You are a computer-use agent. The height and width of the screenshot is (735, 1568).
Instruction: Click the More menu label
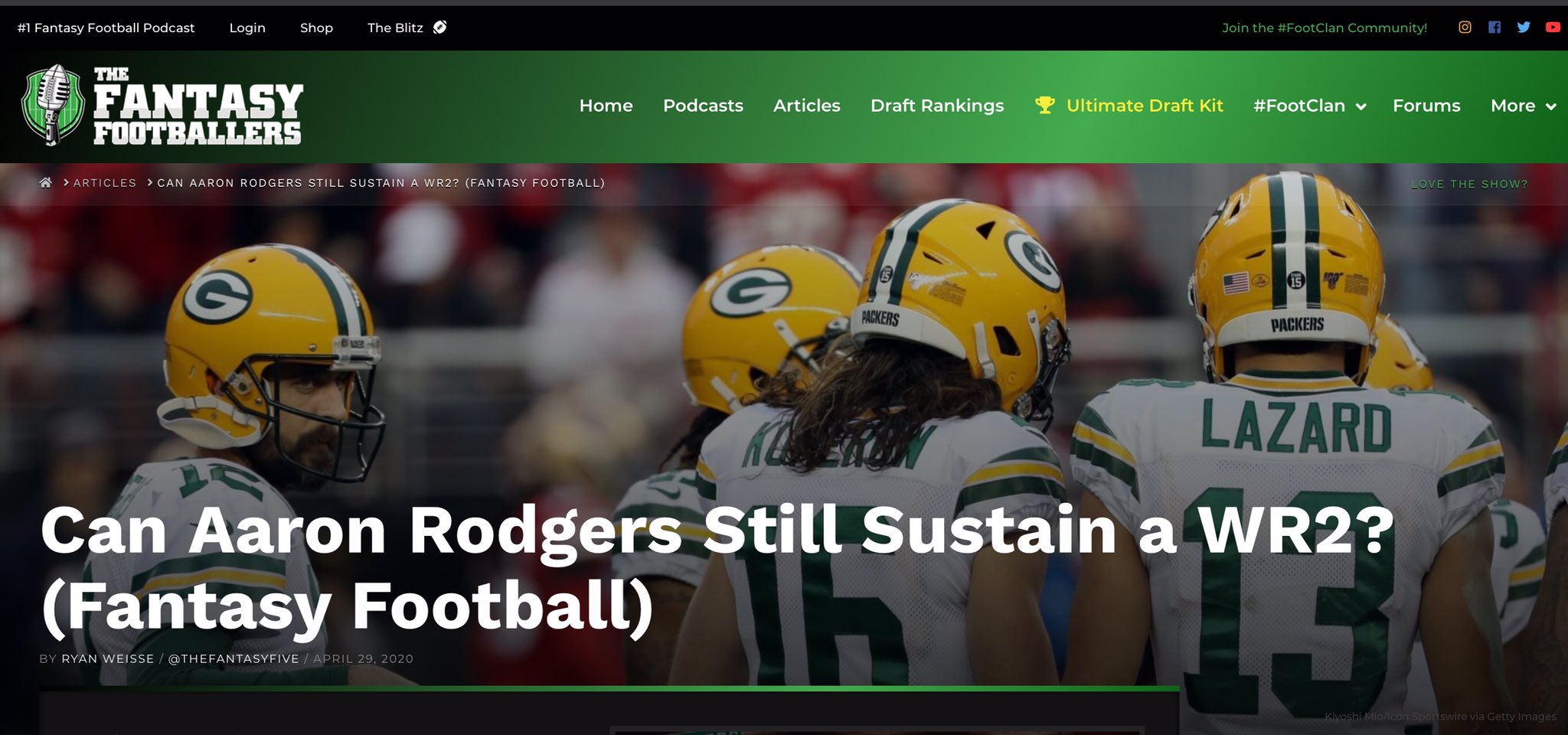(x=1513, y=106)
